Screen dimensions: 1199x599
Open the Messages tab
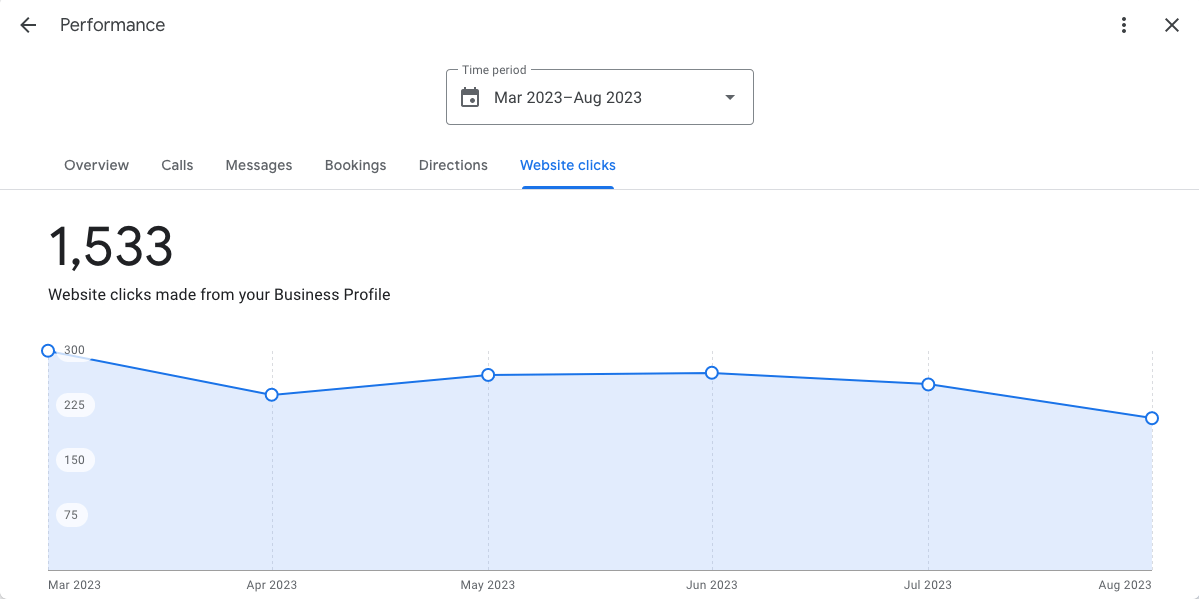coord(258,165)
